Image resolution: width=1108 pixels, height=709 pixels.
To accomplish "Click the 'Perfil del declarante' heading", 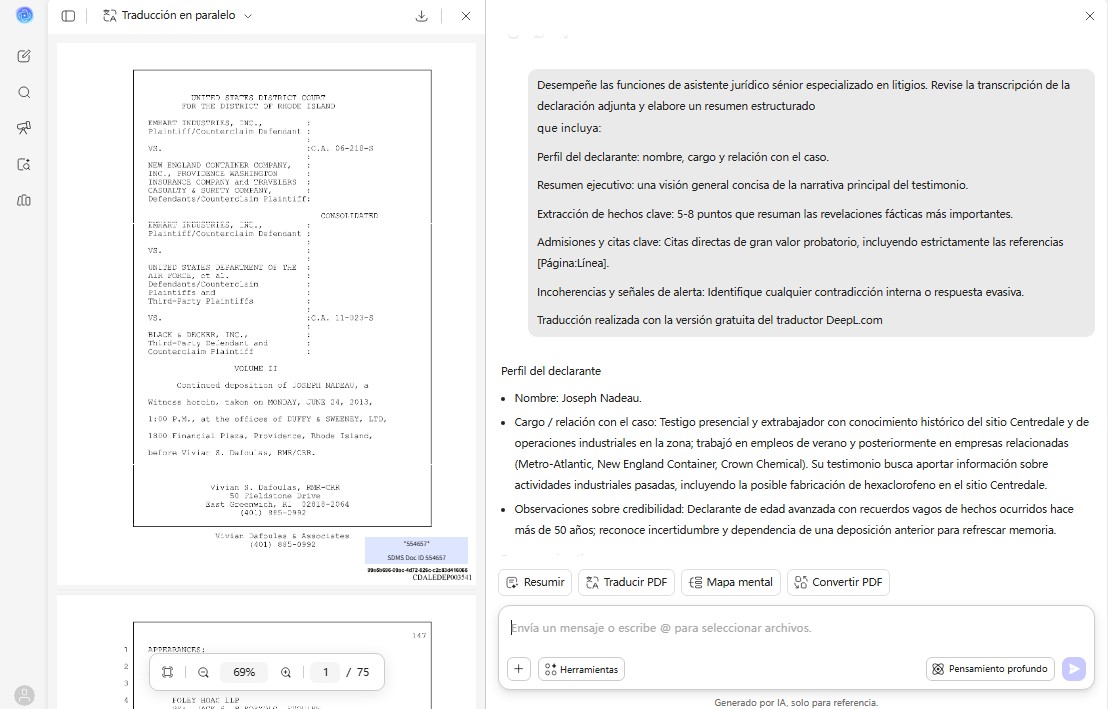I will tap(550, 371).
